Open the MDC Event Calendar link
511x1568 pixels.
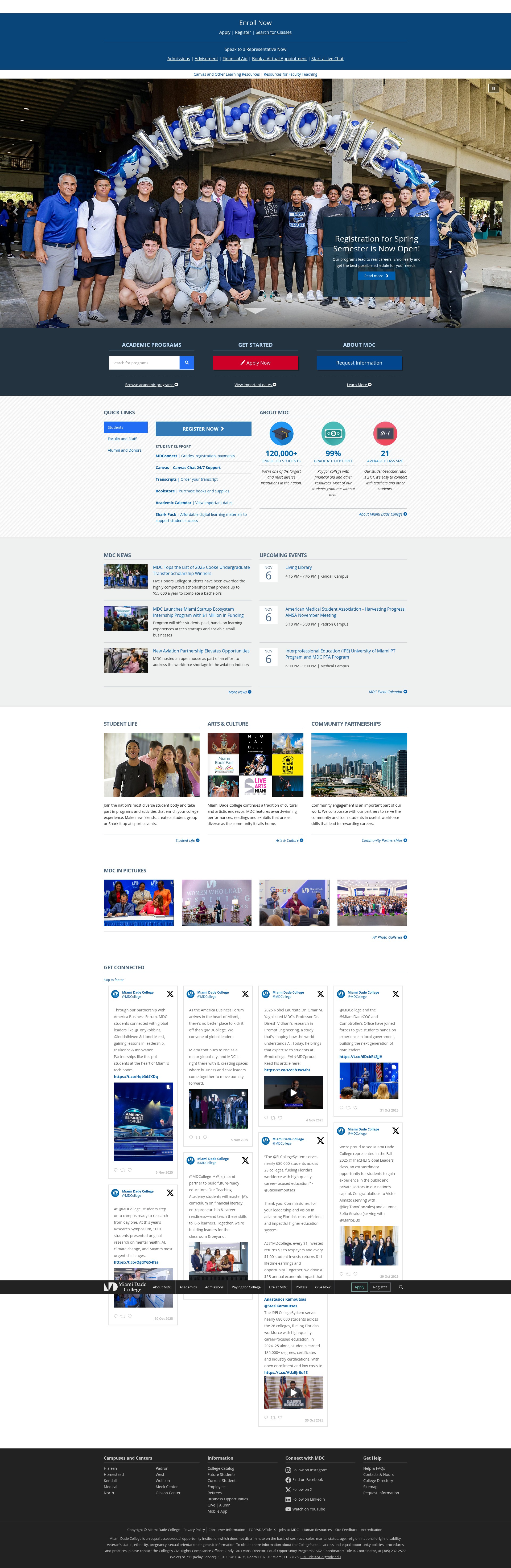click(388, 692)
